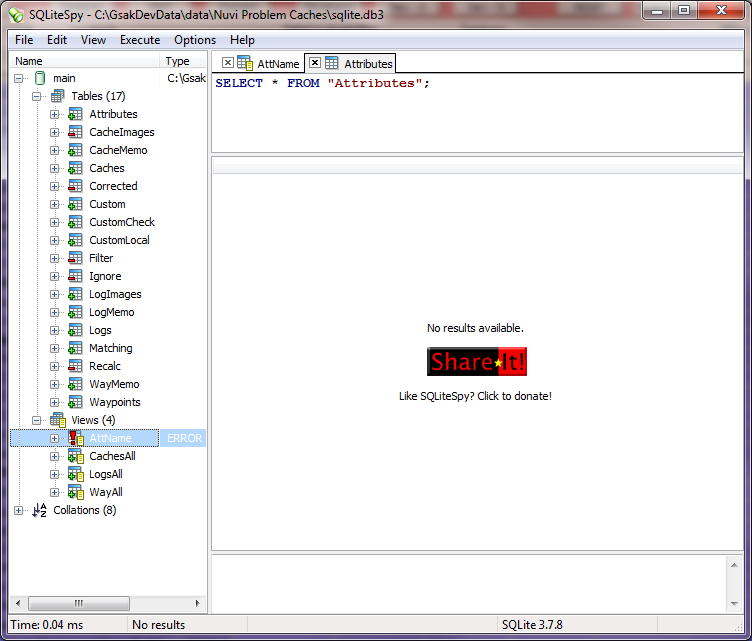This screenshot has width=752, height=641.
Task: Click the CustomLocal table icon
Action: tap(75, 240)
